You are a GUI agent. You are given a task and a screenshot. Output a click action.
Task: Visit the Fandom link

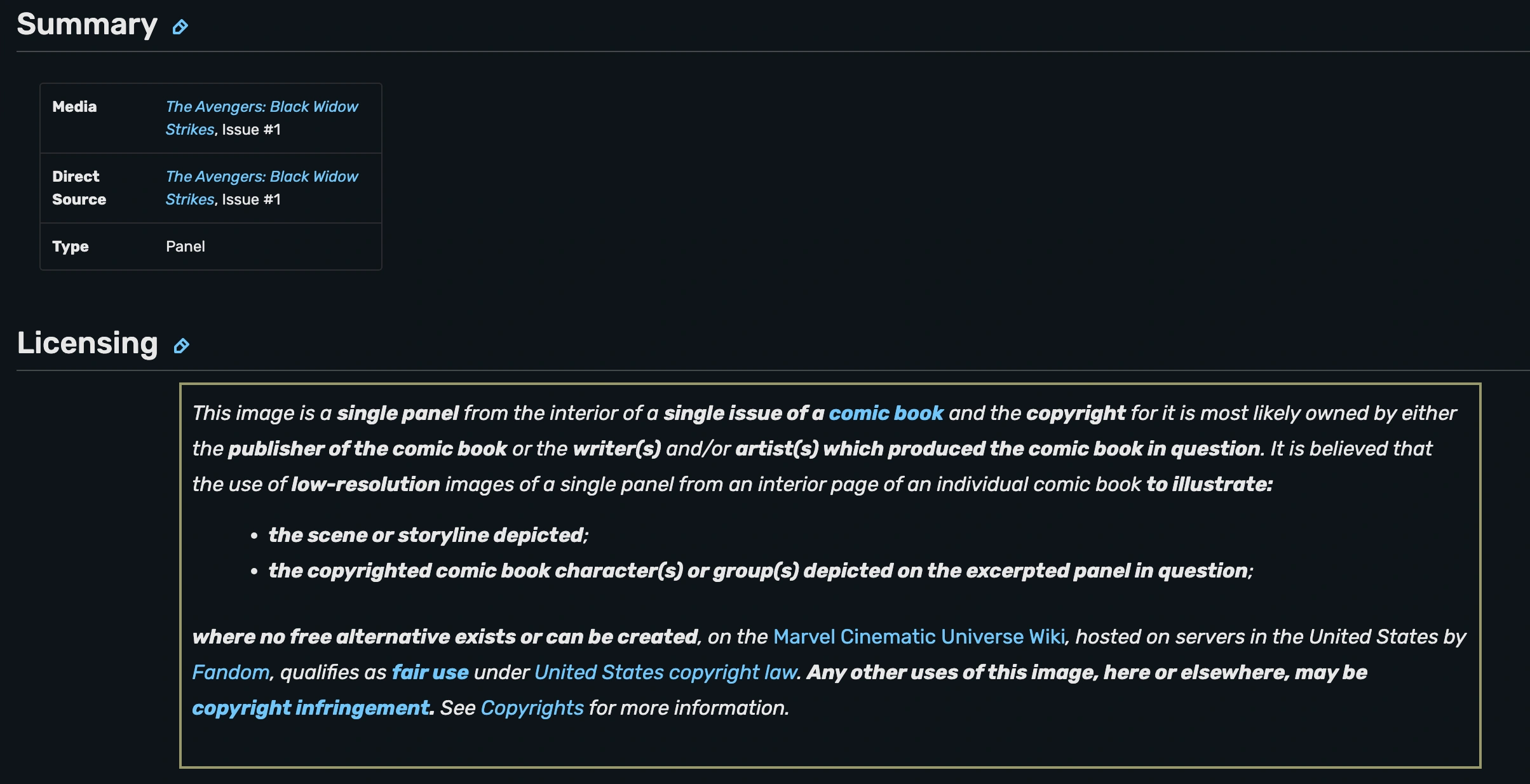(x=231, y=672)
